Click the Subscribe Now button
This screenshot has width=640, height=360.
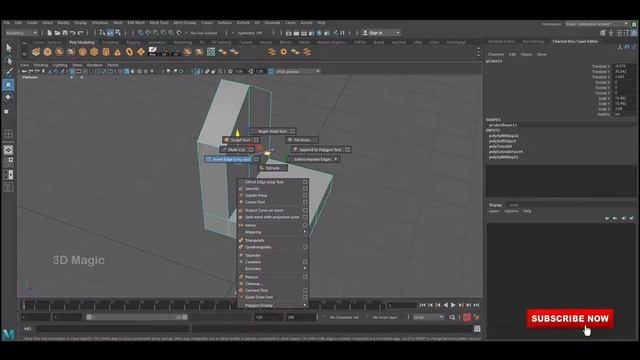pyautogui.click(x=570, y=318)
